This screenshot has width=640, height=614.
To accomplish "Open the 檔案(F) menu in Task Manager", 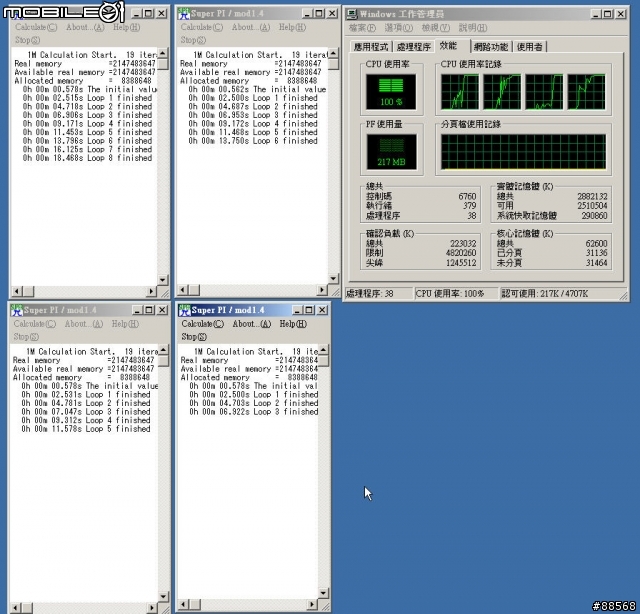I will click(x=362, y=28).
